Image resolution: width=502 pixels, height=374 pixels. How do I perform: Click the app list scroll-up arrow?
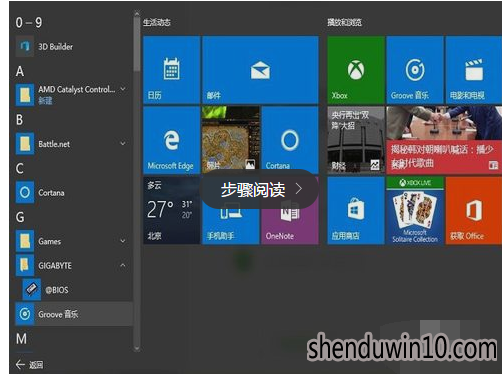[137, 14]
